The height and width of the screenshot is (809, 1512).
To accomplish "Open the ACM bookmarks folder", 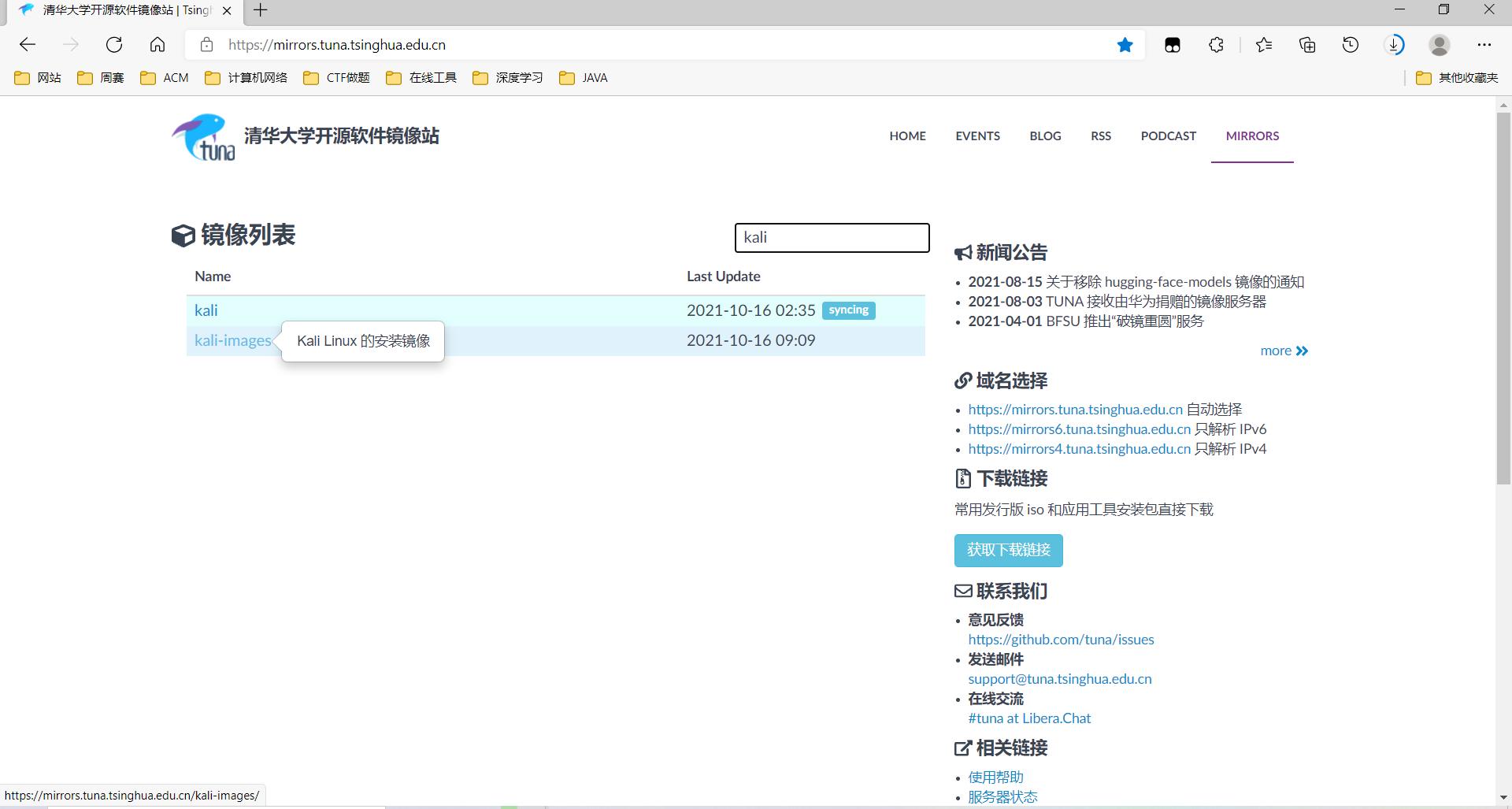I will tap(165, 77).
